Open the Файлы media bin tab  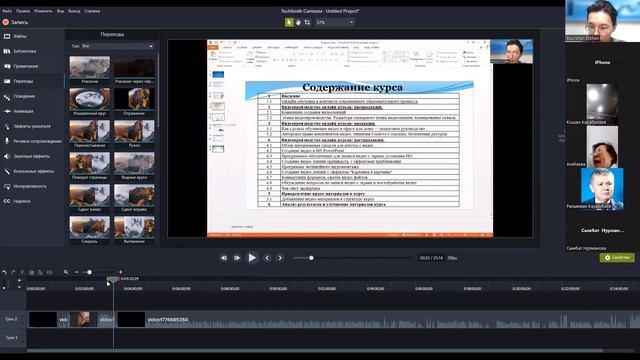click(x=32, y=36)
